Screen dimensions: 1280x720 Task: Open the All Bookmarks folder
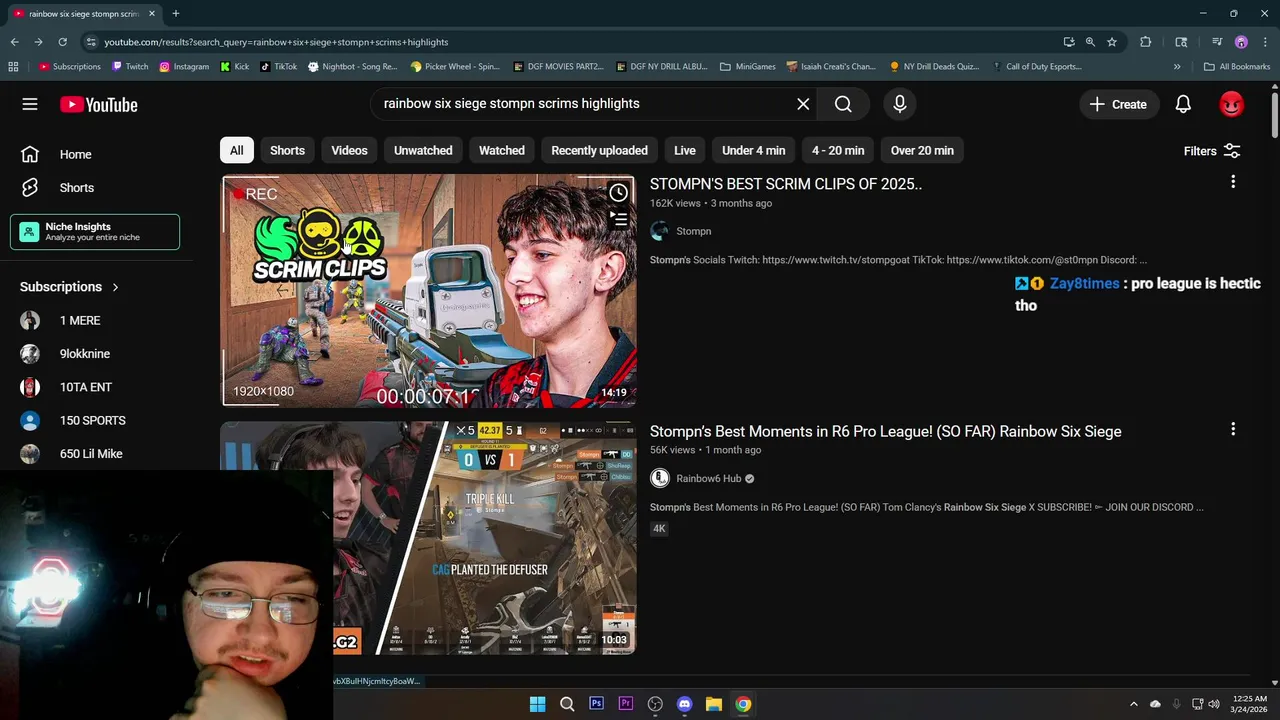(x=1237, y=67)
